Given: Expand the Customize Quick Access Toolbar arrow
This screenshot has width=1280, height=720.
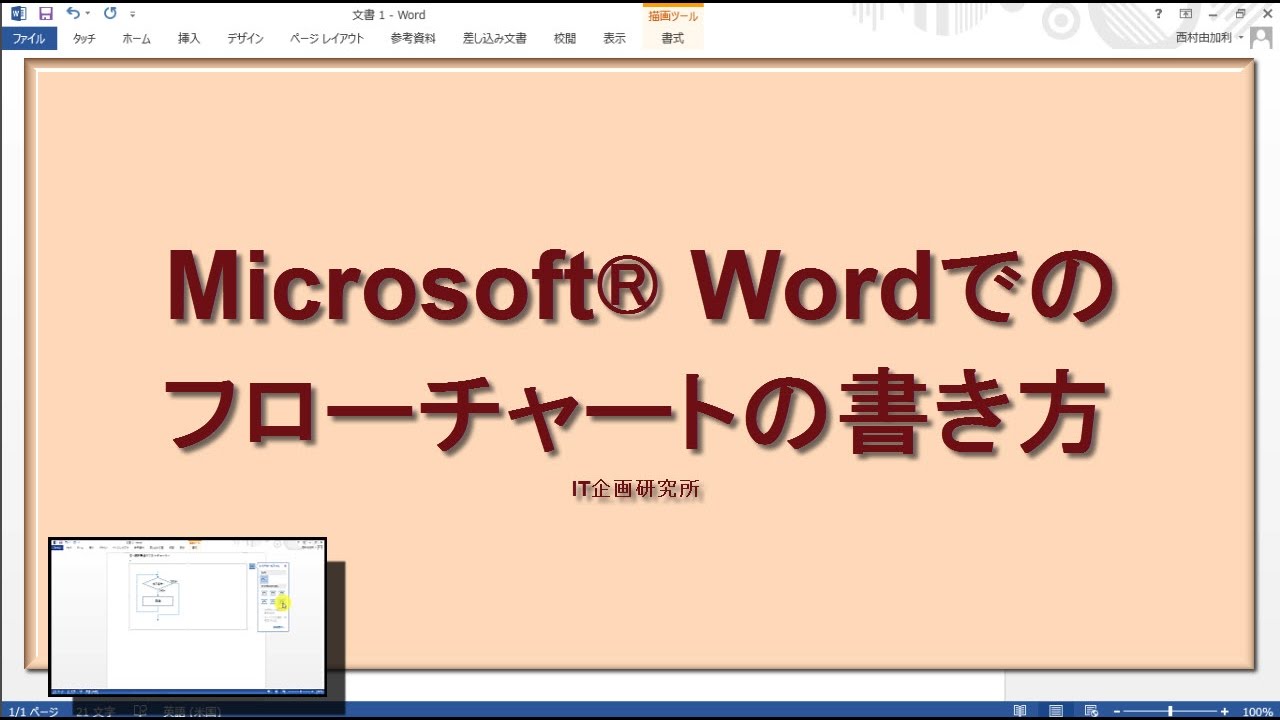Looking at the screenshot, I should pyautogui.click(x=133, y=15).
